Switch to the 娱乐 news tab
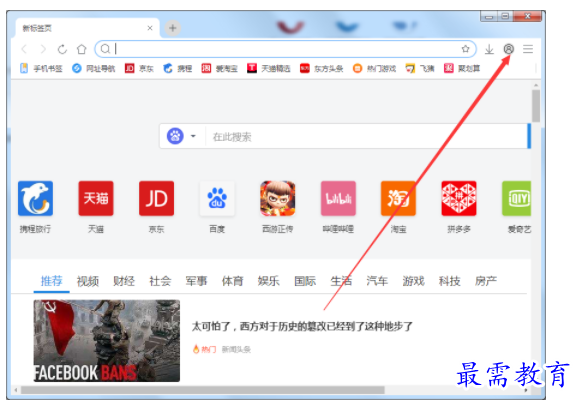The width and height of the screenshot is (578, 406). coord(268,281)
